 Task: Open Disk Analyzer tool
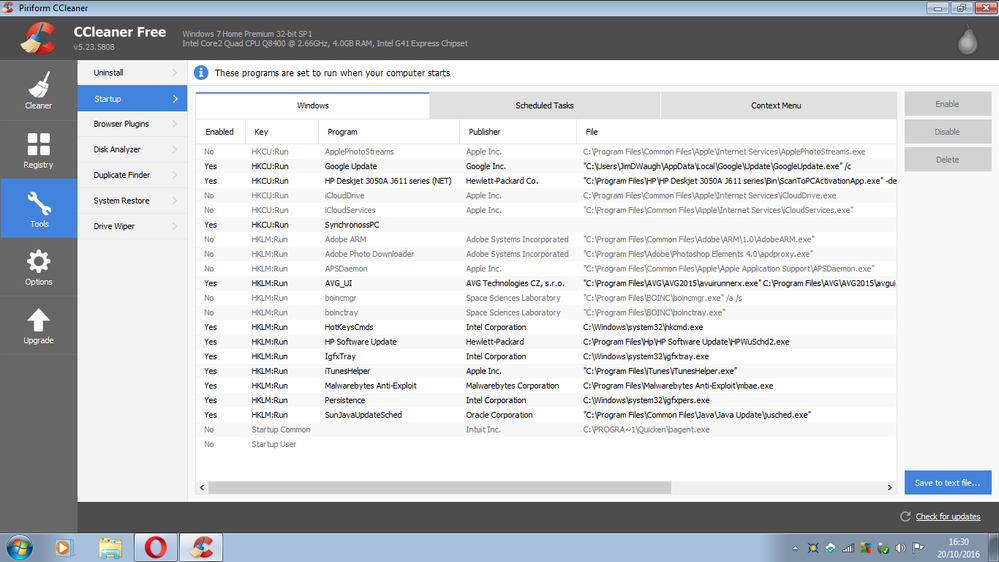coord(133,149)
